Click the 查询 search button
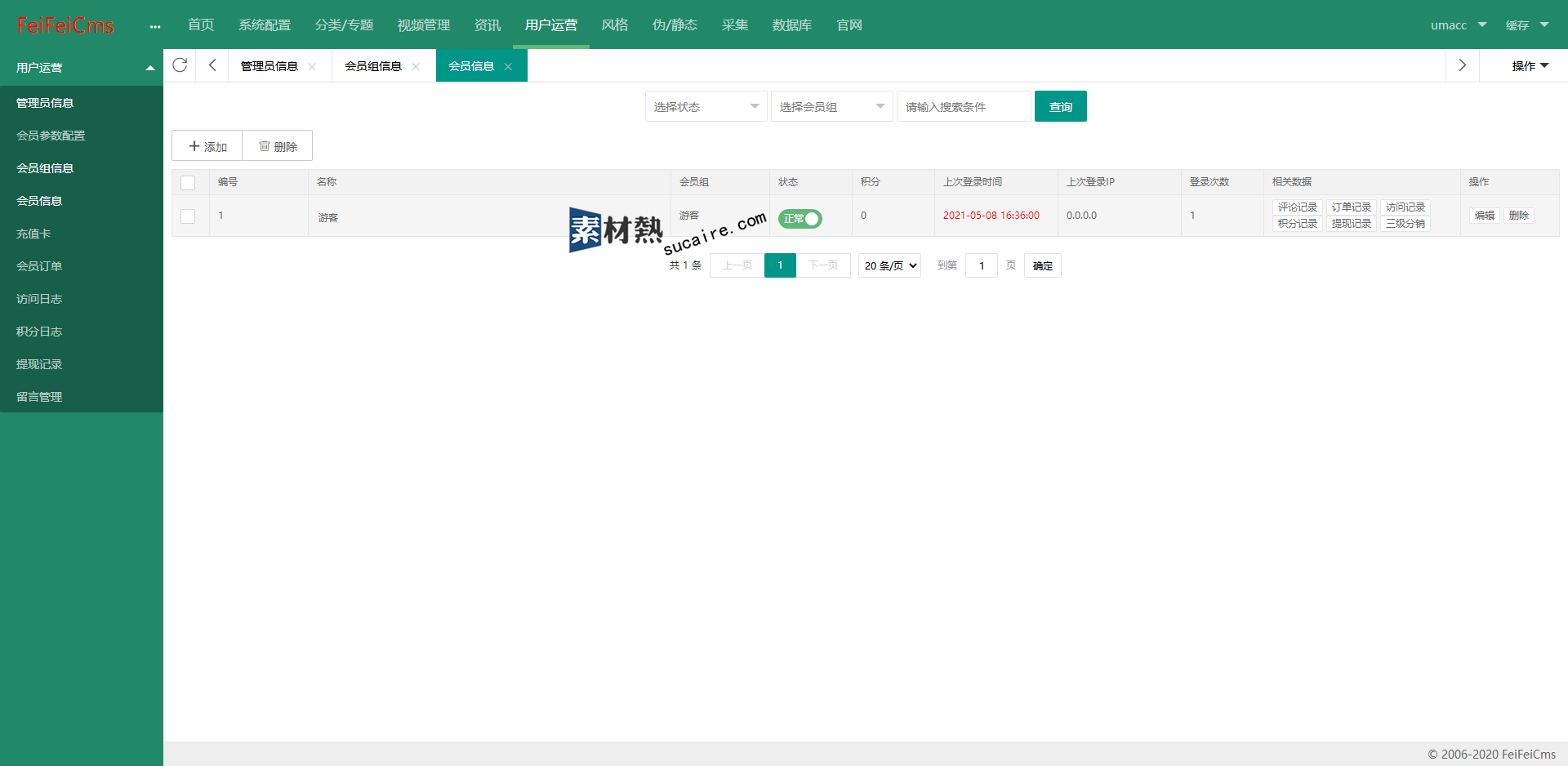 point(1060,107)
